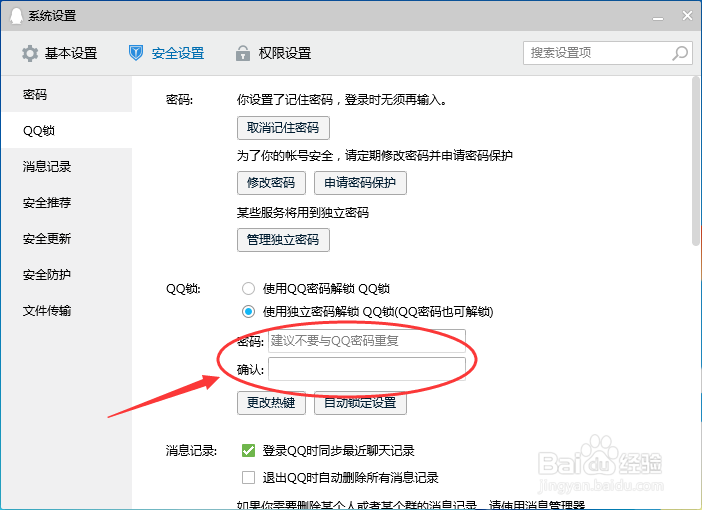Open 文件传输 in the sidebar
The image size is (702, 510).
pyautogui.click(x=67, y=310)
